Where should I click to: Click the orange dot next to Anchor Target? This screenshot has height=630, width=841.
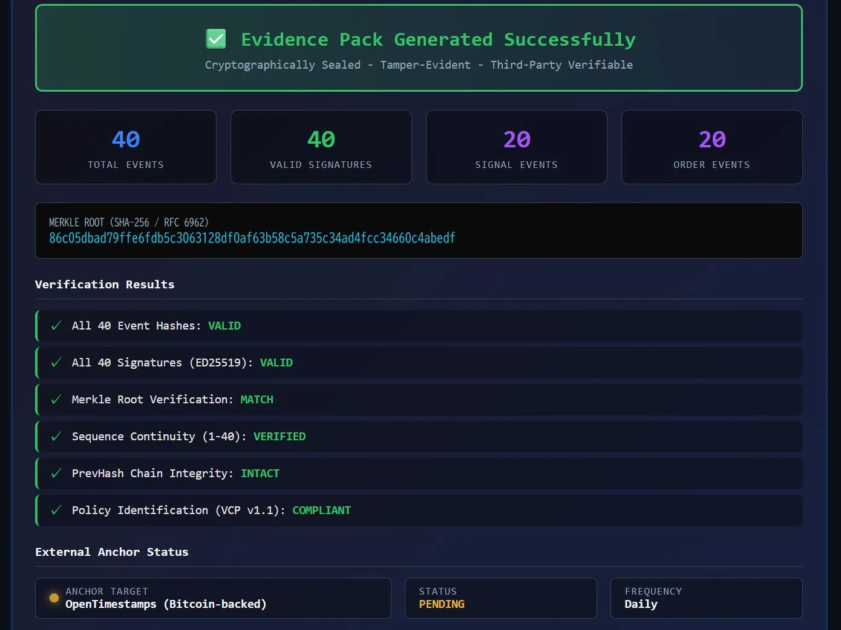point(54,598)
